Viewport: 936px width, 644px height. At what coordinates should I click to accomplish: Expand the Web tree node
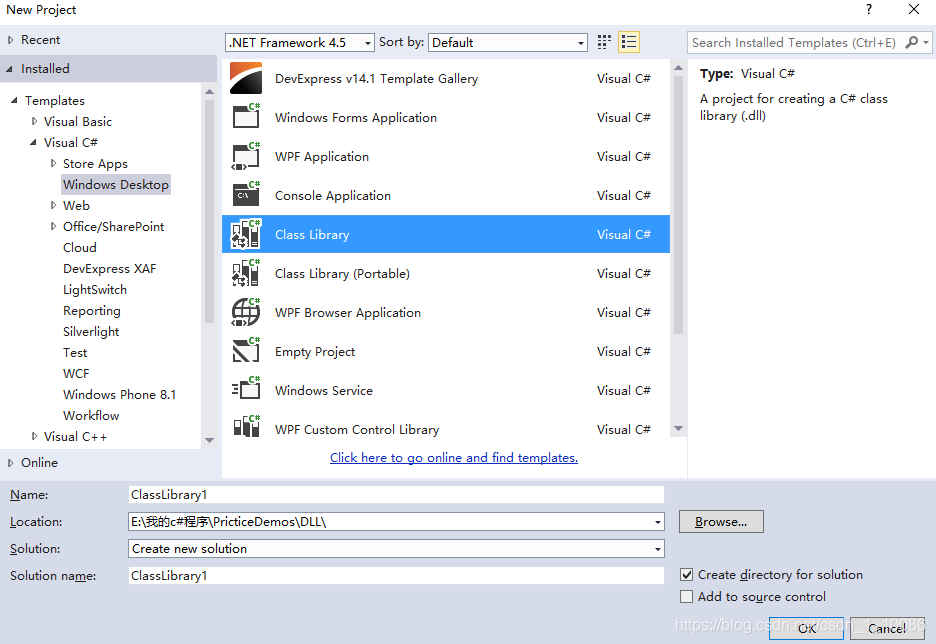[x=53, y=205]
